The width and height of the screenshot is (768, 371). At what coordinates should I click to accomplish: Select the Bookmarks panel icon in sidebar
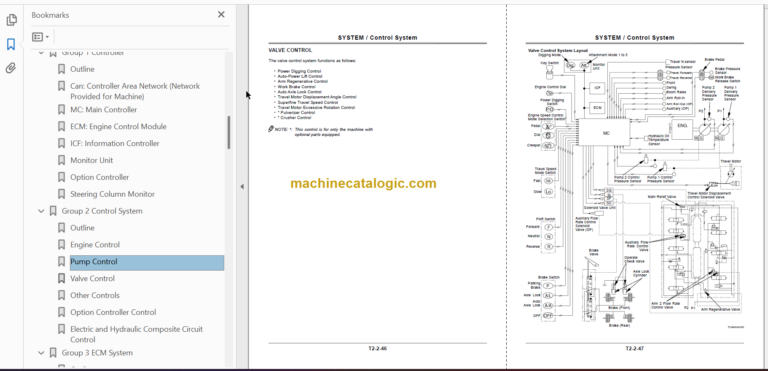pyautogui.click(x=11, y=45)
